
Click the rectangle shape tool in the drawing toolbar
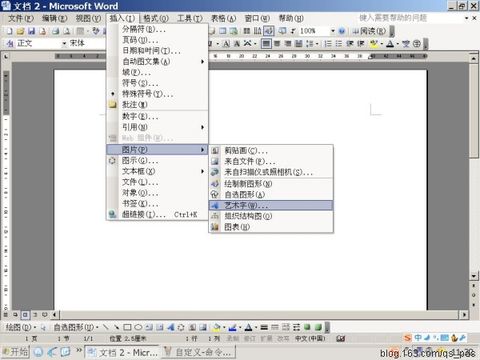pos(127,327)
